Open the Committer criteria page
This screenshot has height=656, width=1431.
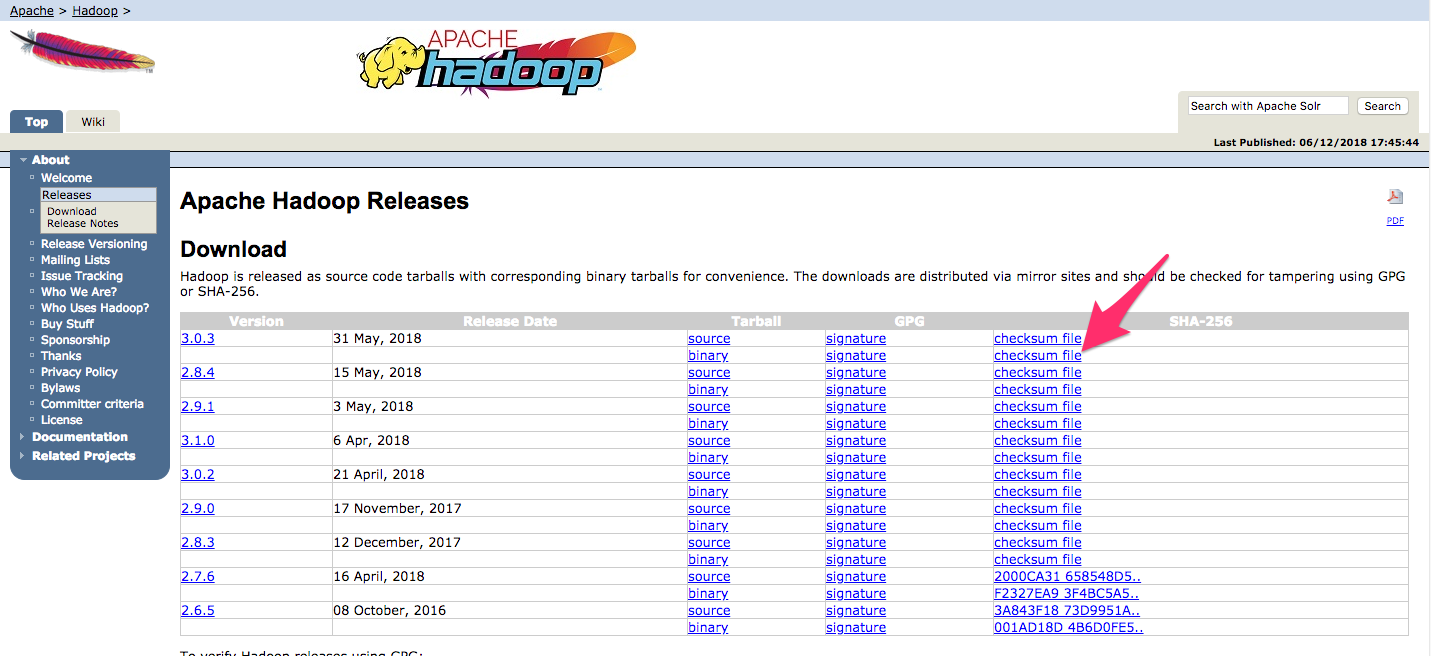(x=92, y=404)
